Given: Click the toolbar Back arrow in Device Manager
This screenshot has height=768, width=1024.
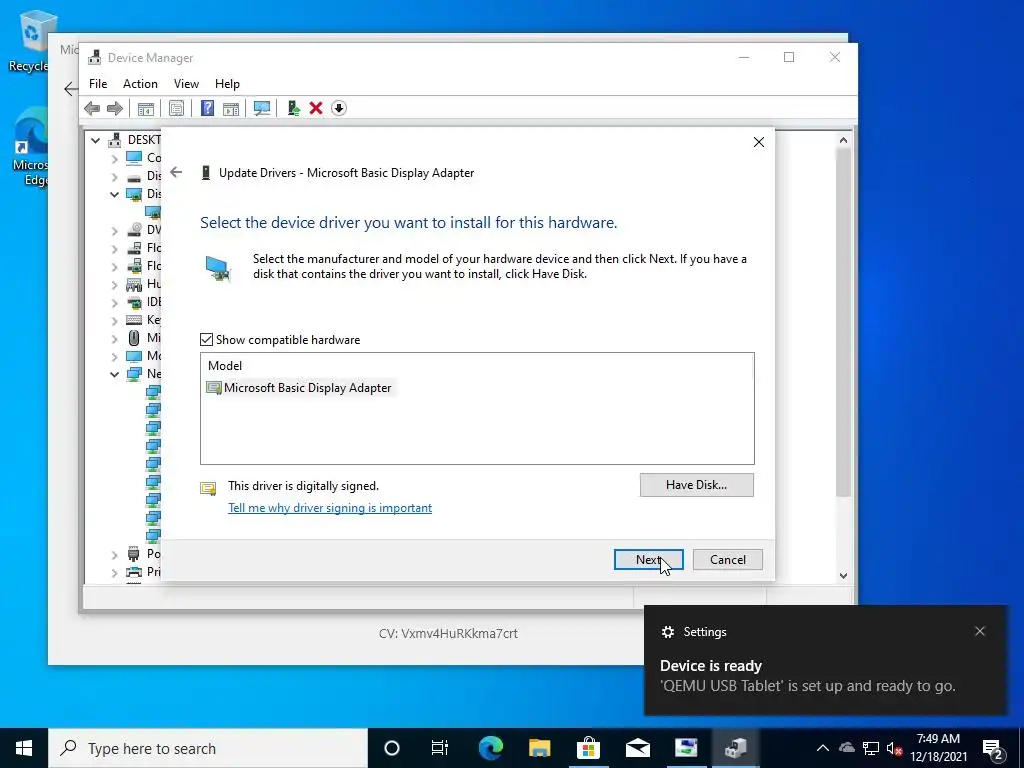Looking at the screenshot, I should click(92, 108).
